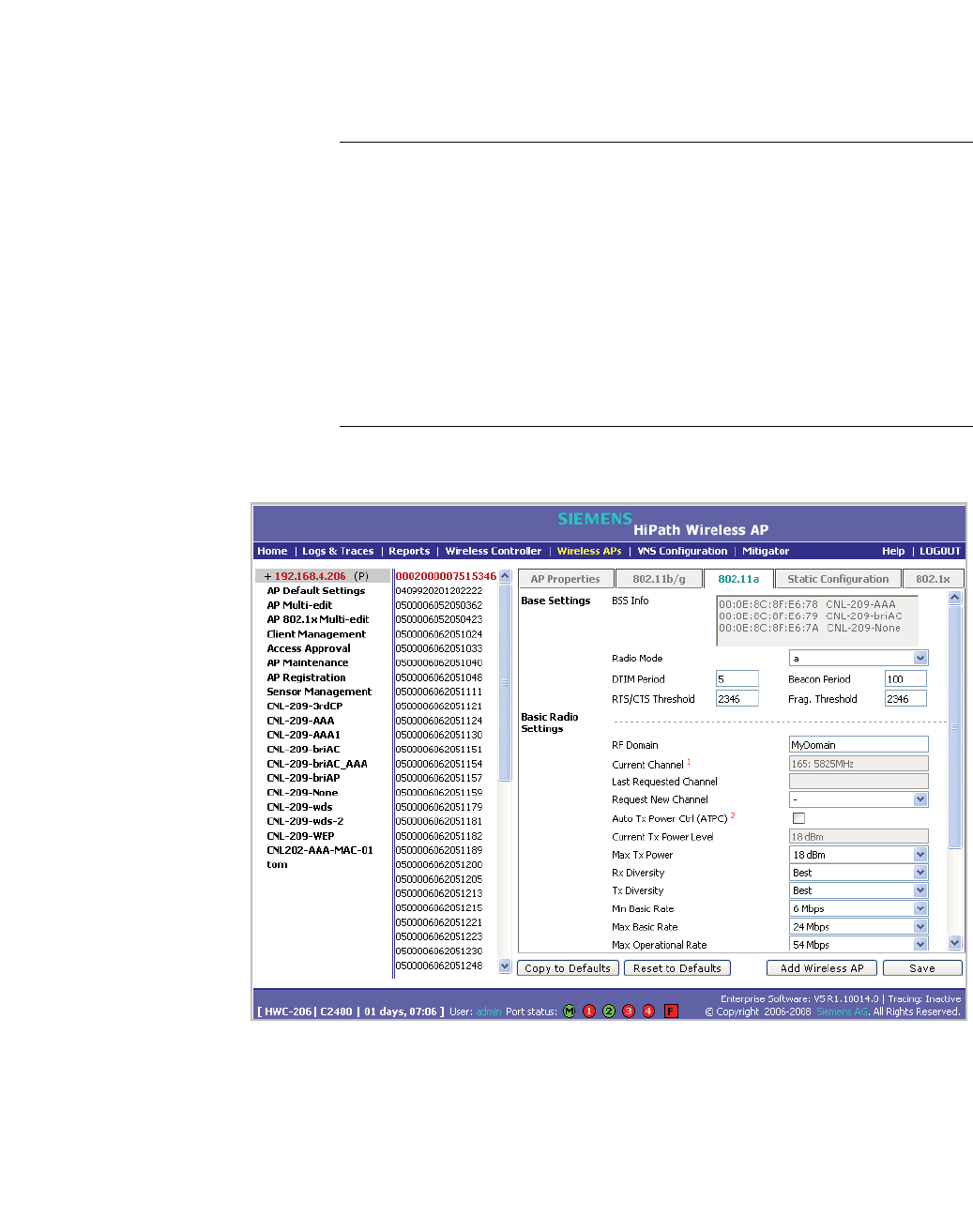Click port status 2 green icon
Viewport: 973px width, 1232px height.
click(x=609, y=1011)
